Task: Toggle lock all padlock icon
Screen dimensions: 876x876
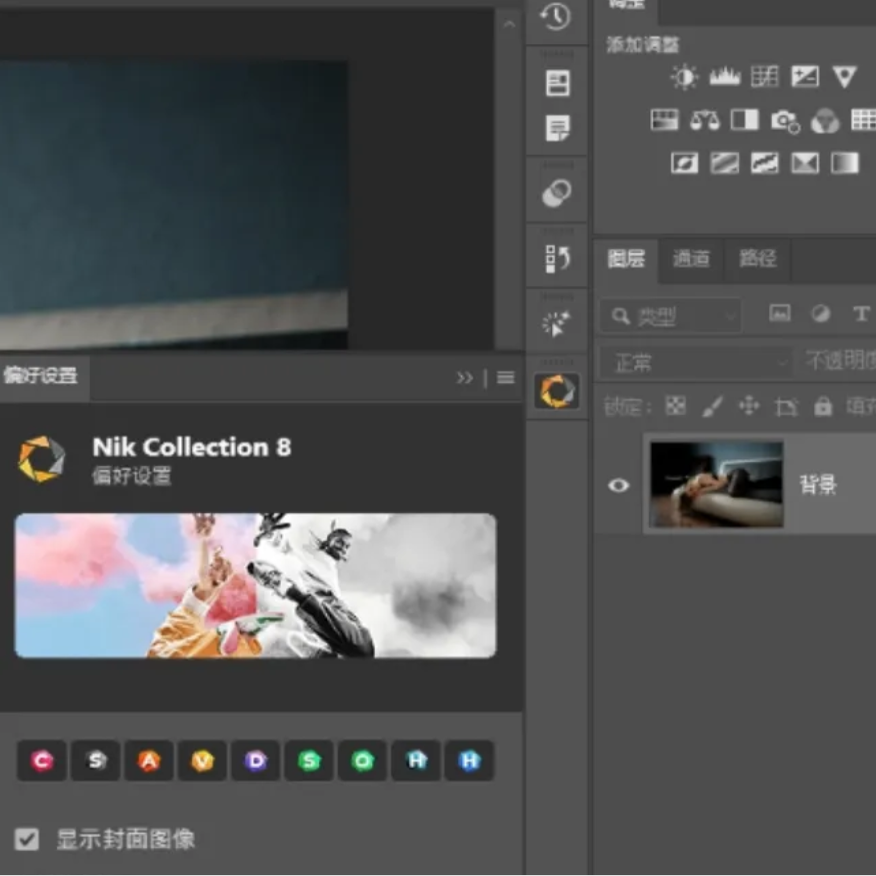Action: point(822,406)
